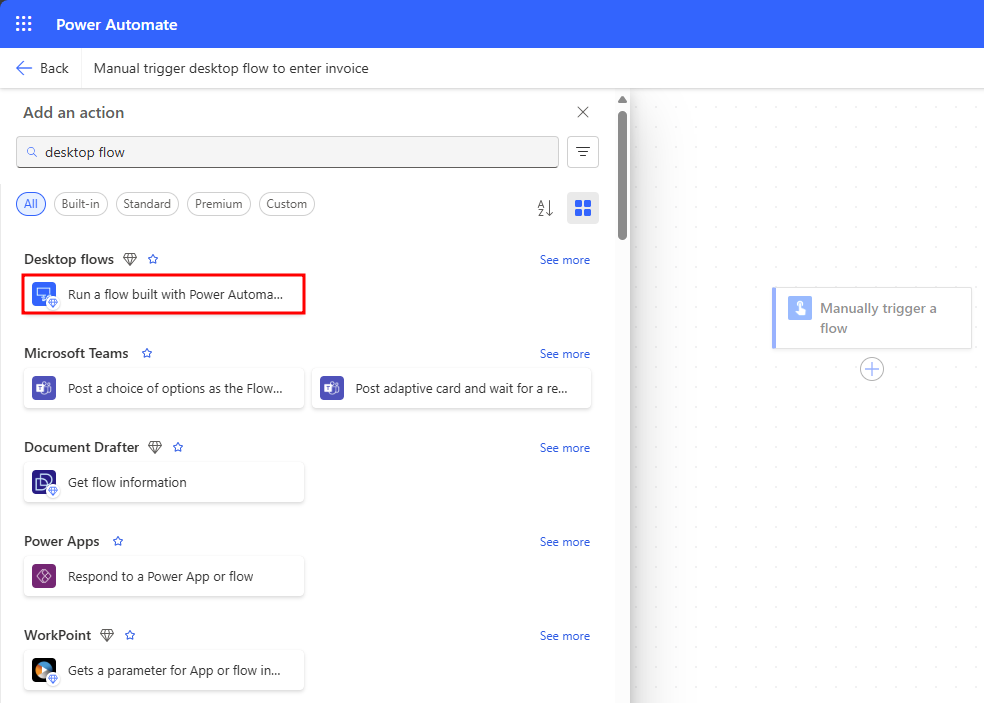The image size is (984, 703).
Task: Select the Custom filter chip
Action: click(x=286, y=204)
